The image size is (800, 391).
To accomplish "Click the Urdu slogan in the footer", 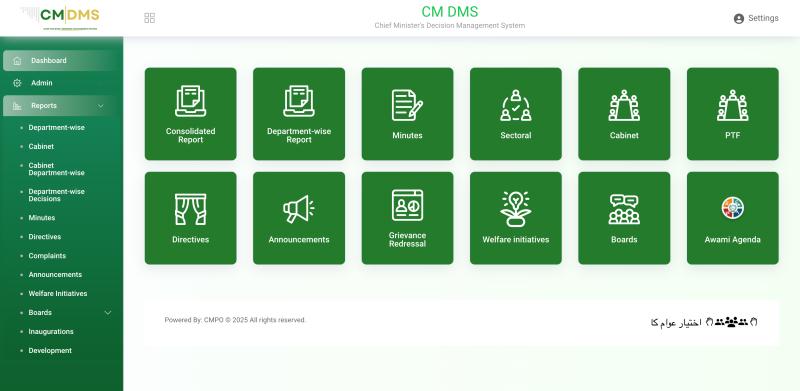I will pos(704,322).
